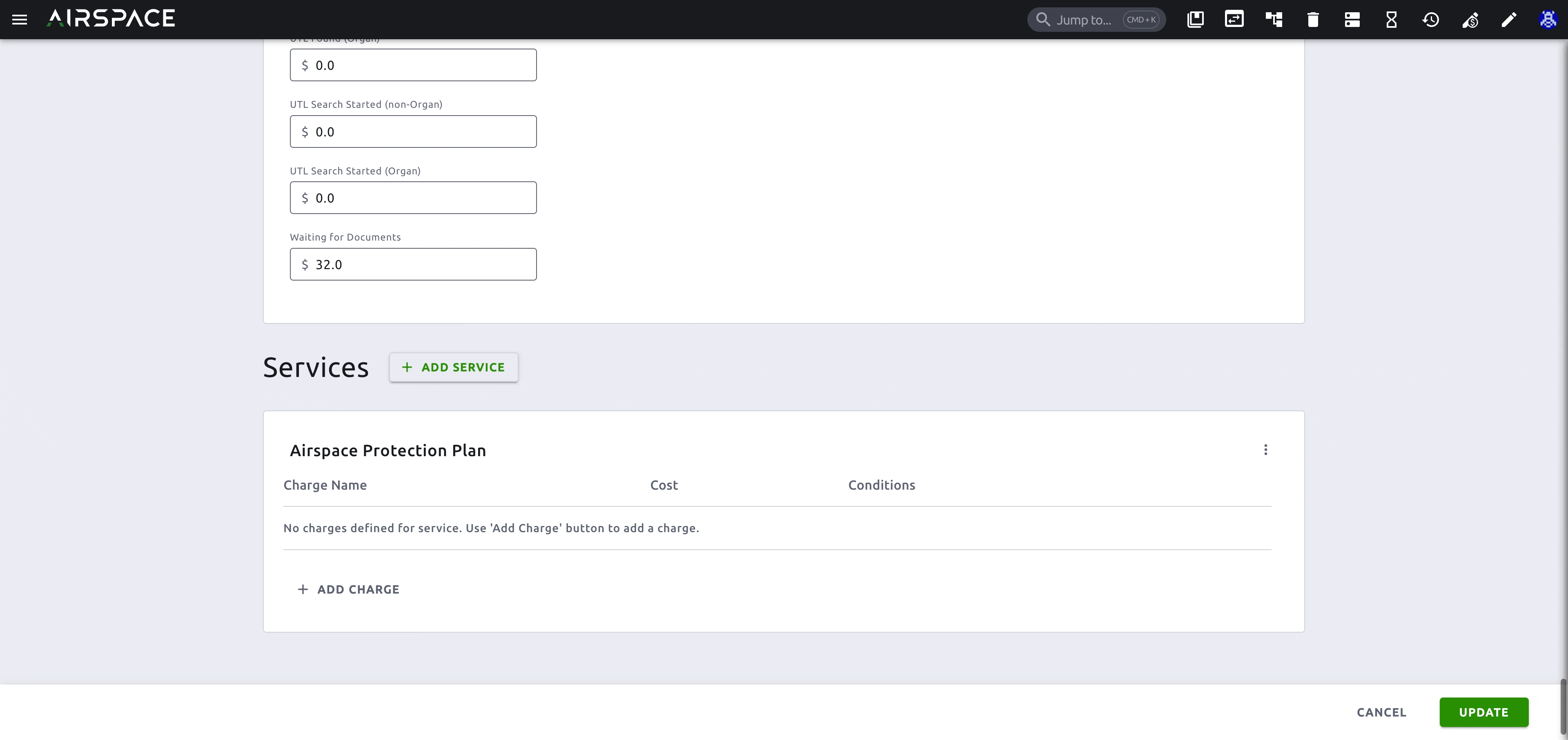Click the plus icon in Add Service
The width and height of the screenshot is (1568, 740).
[x=407, y=367]
